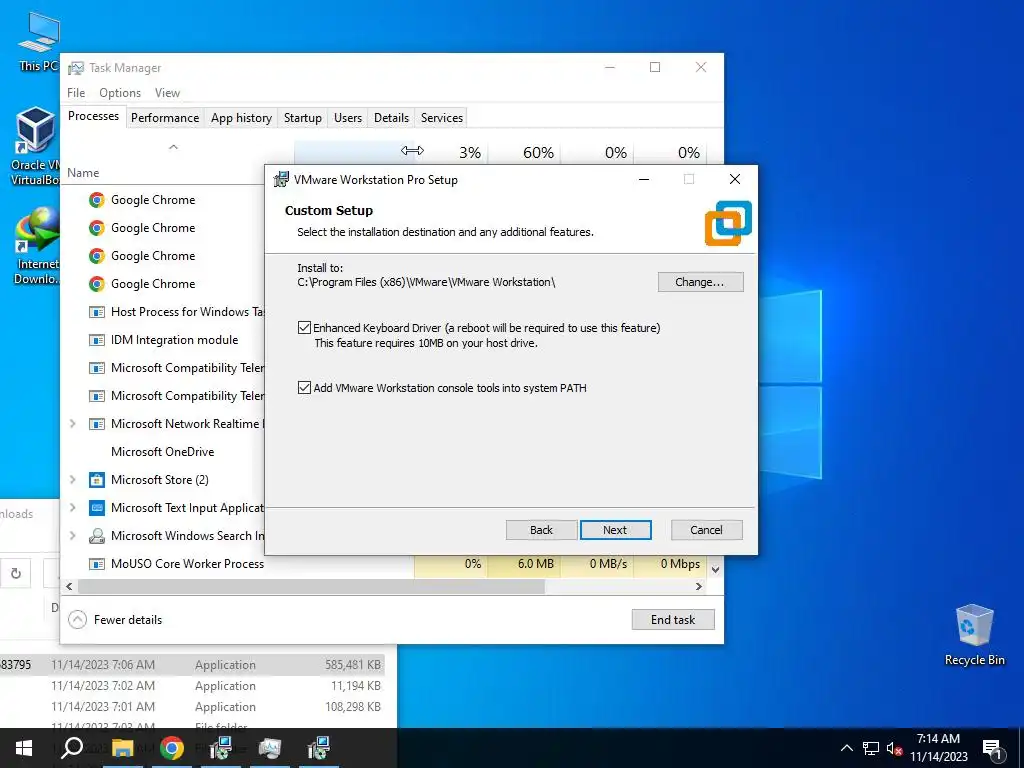Click the sort arrow above Name column
This screenshot has height=768, width=1024.
tap(173, 147)
